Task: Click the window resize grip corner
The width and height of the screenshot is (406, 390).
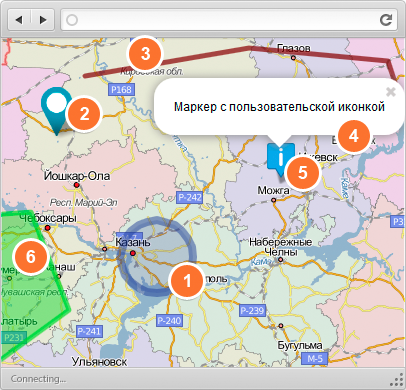Action: tap(398, 379)
